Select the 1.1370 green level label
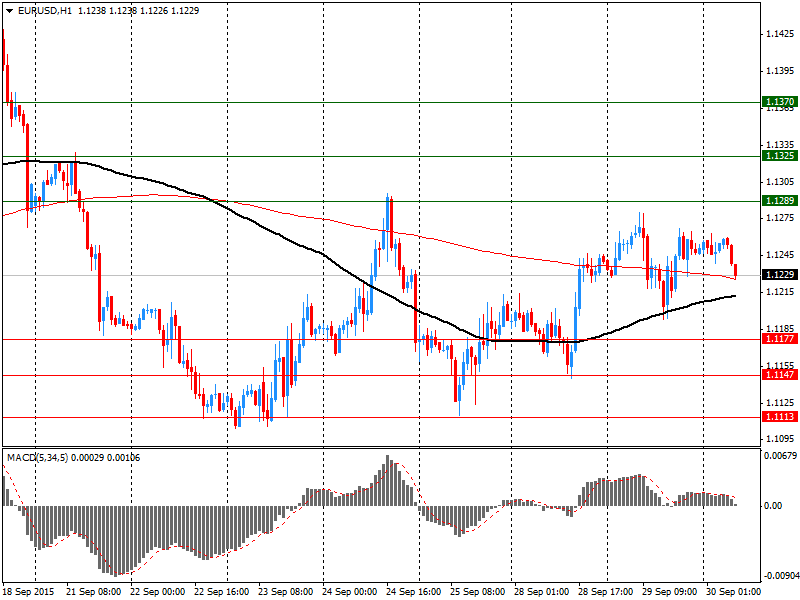The width and height of the screenshot is (800, 600). click(x=780, y=102)
